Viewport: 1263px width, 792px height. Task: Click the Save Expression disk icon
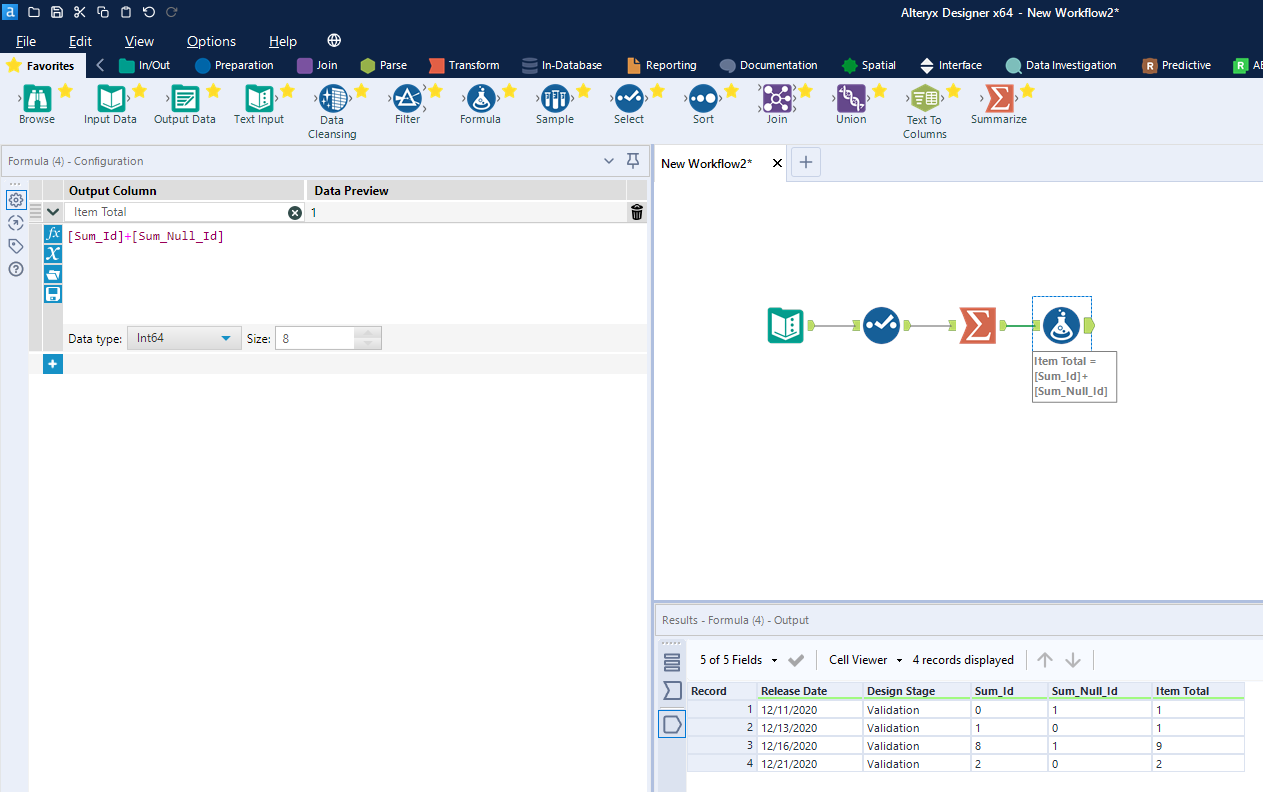(x=52, y=293)
